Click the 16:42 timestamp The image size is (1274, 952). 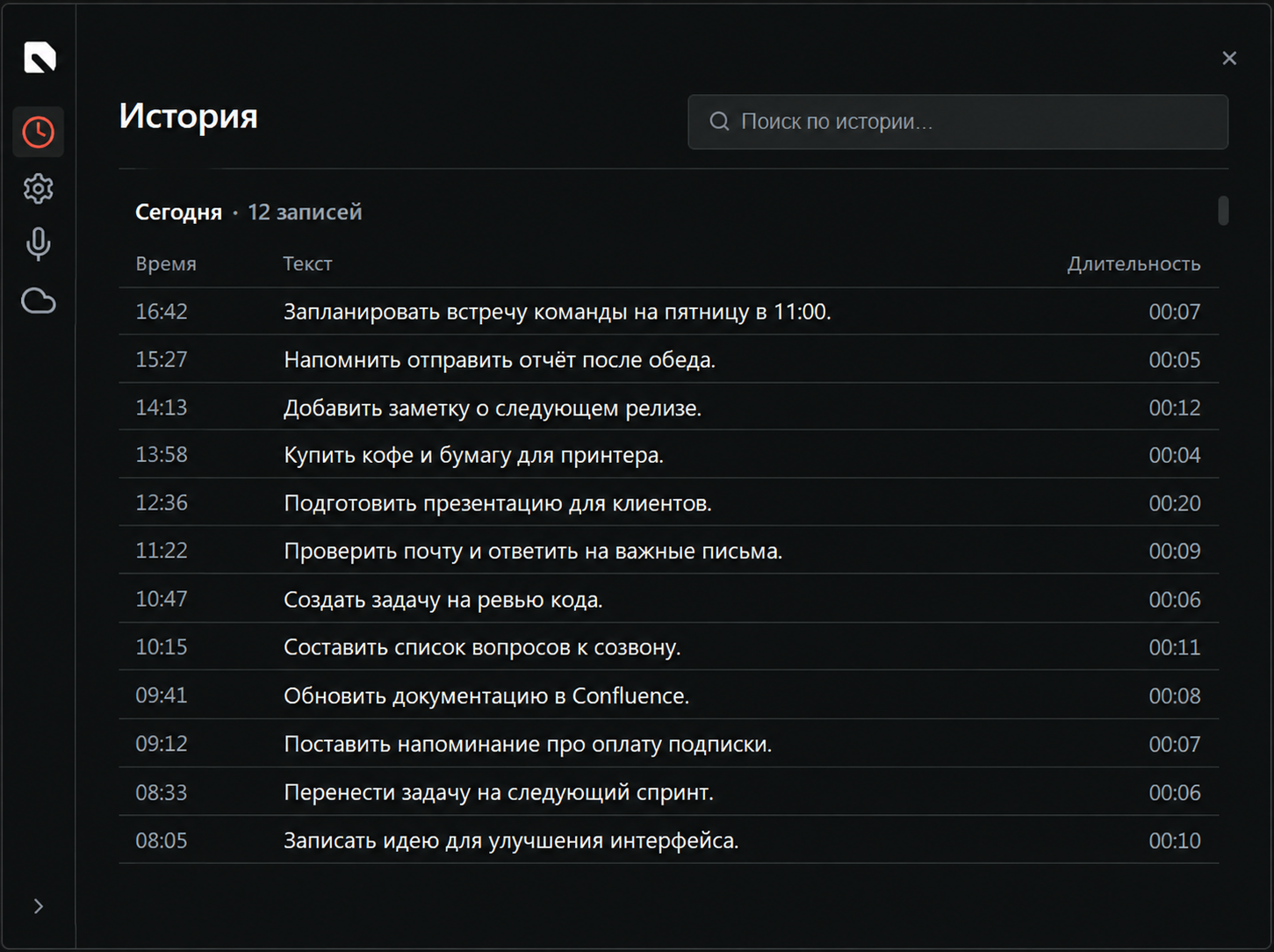(x=162, y=312)
